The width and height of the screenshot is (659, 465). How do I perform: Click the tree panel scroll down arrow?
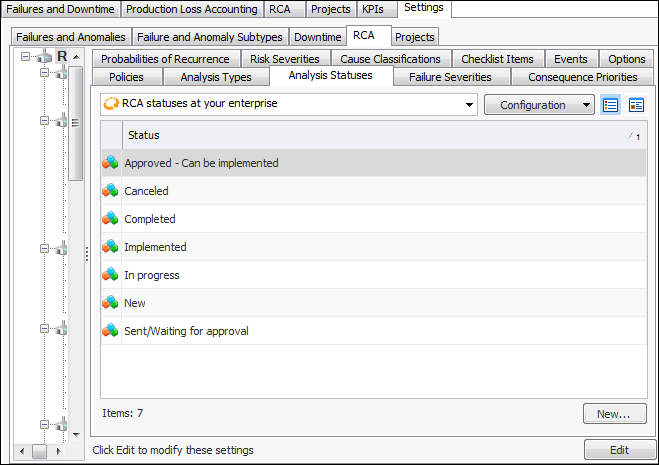76,434
